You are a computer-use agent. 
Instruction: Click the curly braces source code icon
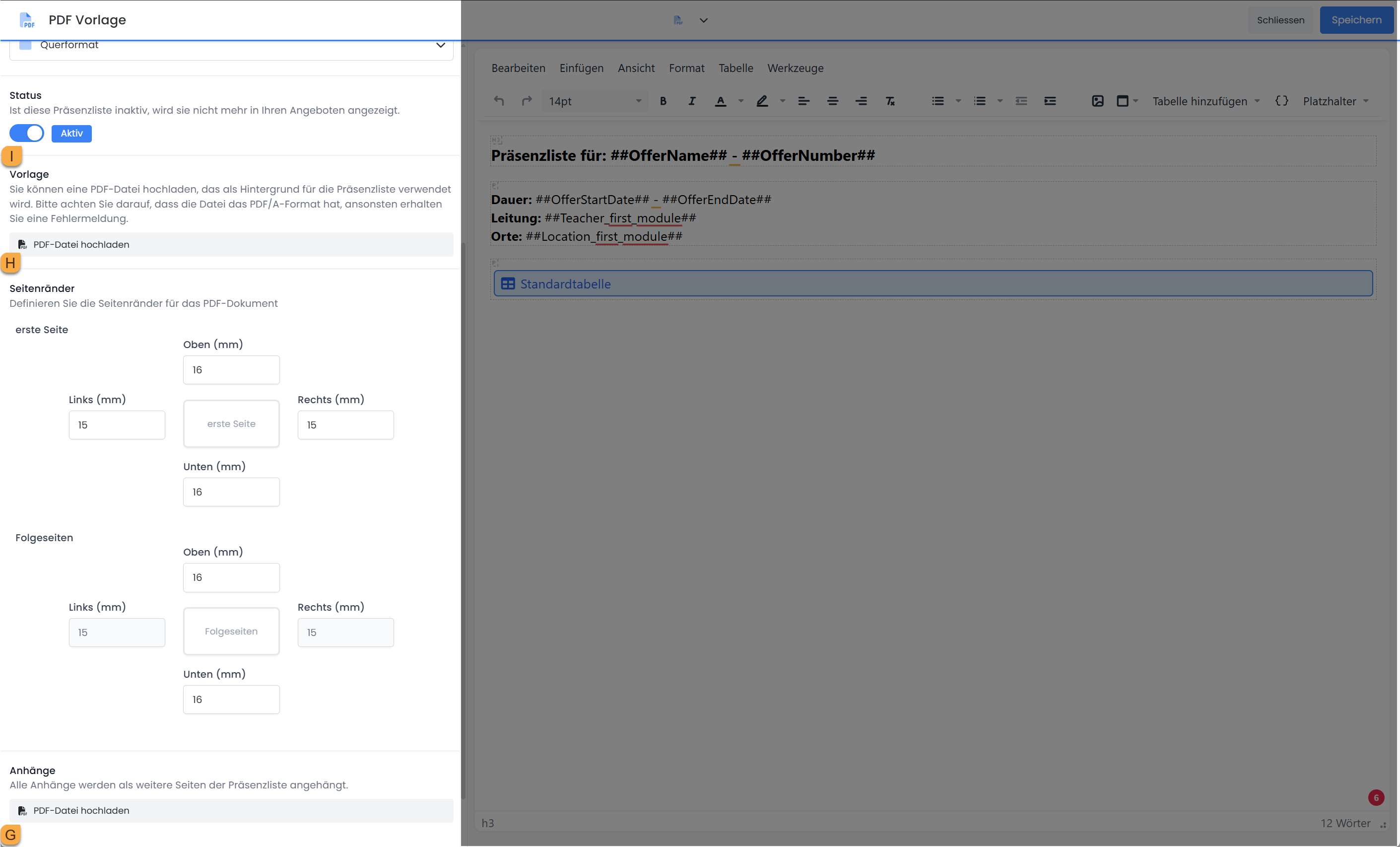tap(1282, 101)
